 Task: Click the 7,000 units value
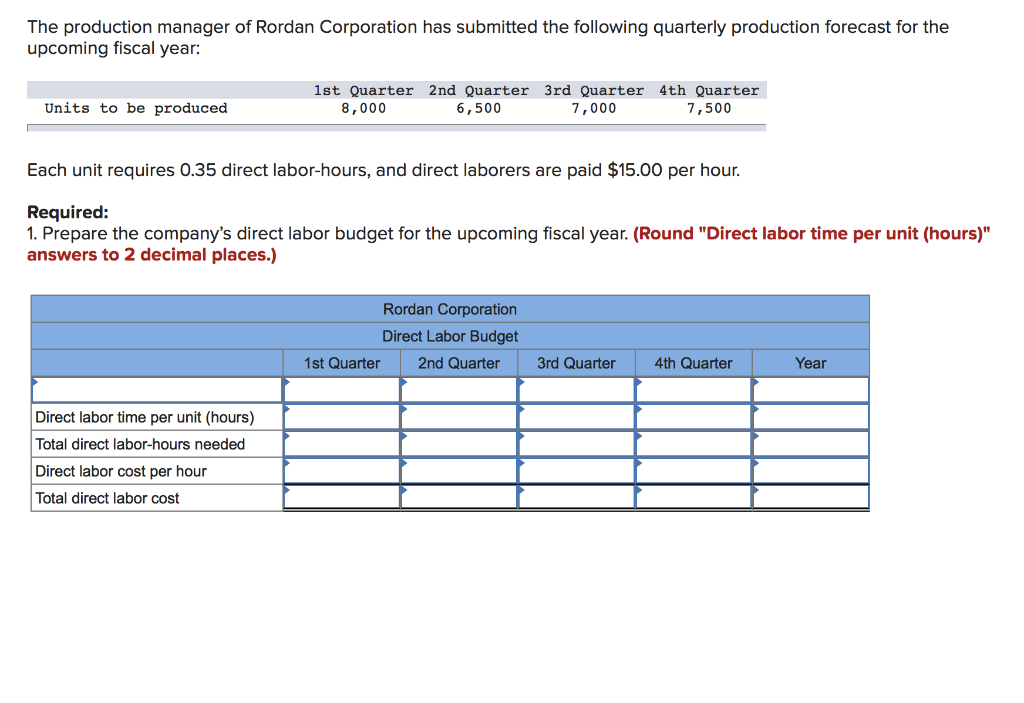tap(594, 108)
